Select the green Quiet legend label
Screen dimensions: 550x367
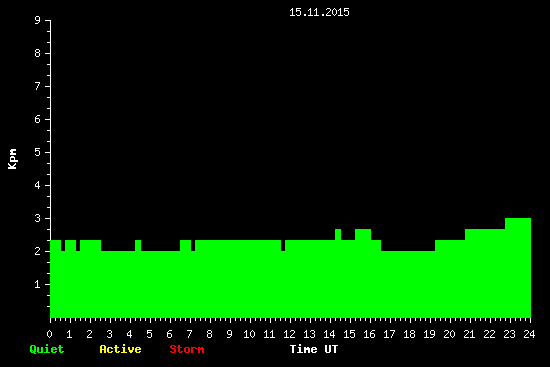pos(47,349)
